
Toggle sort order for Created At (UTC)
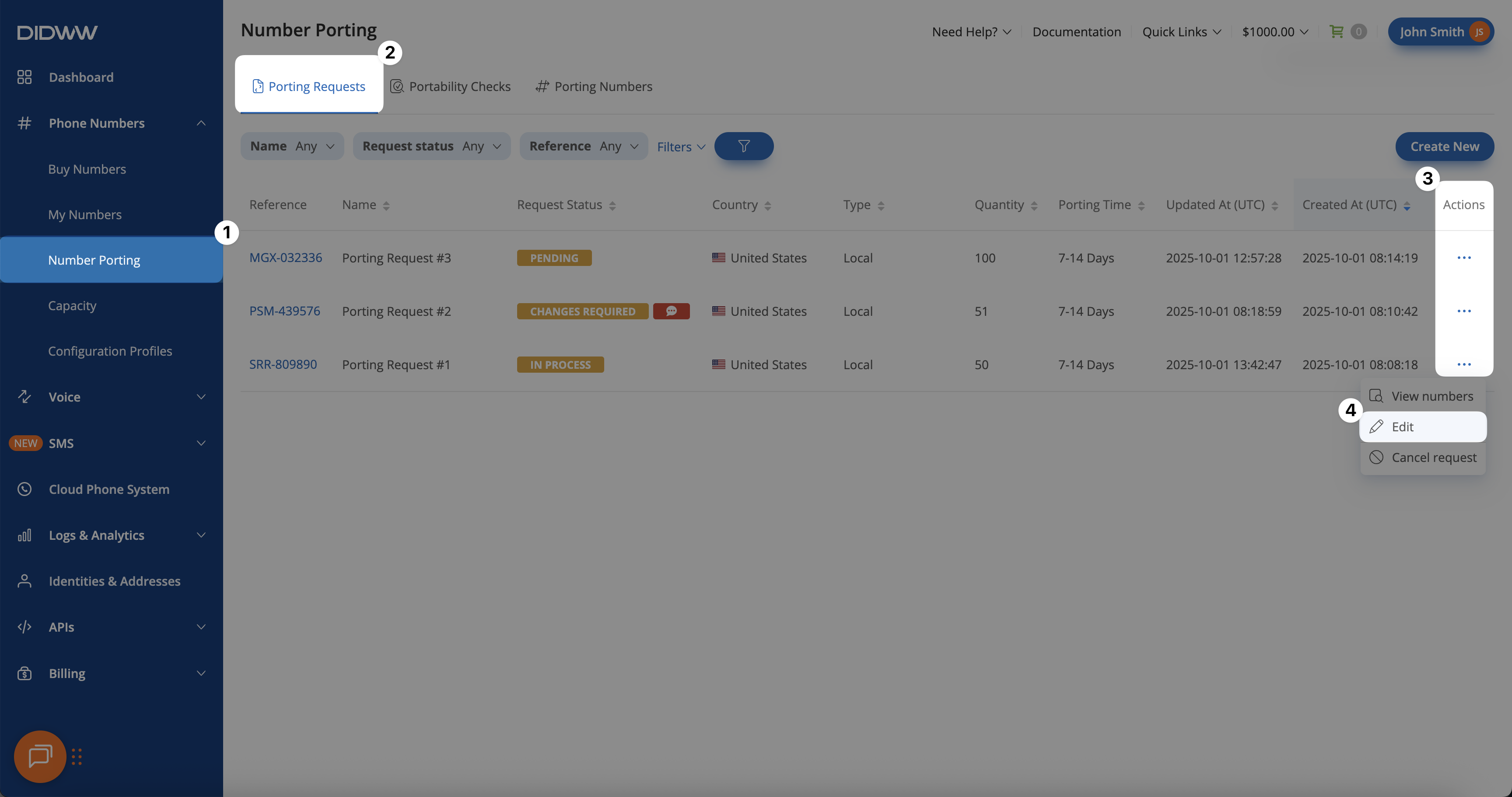[1407, 206]
